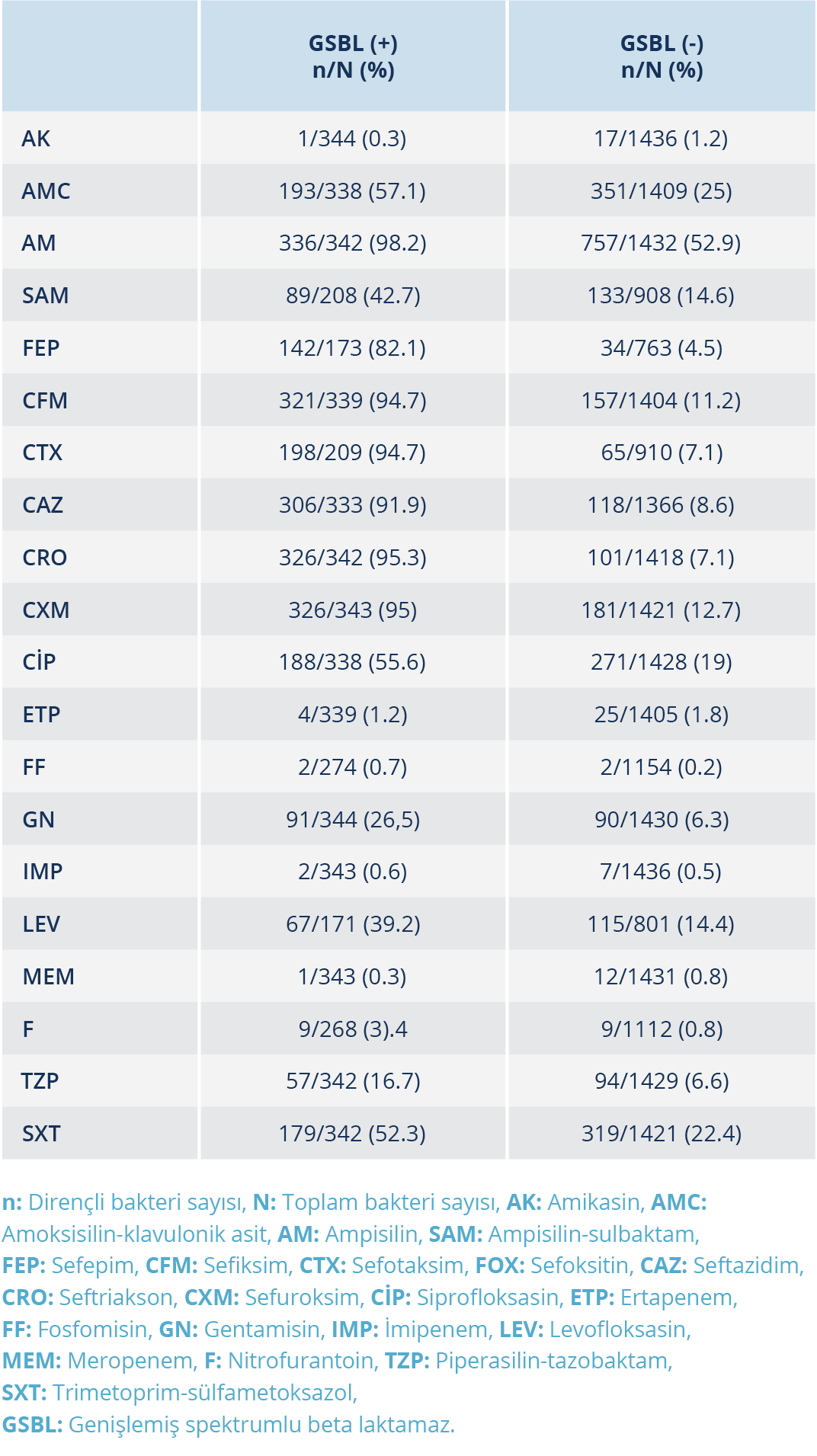Image resolution: width=817 pixels, height=1456 pixels.
Task: Click the SXT row label
Action: click(x=41, y=1134)
